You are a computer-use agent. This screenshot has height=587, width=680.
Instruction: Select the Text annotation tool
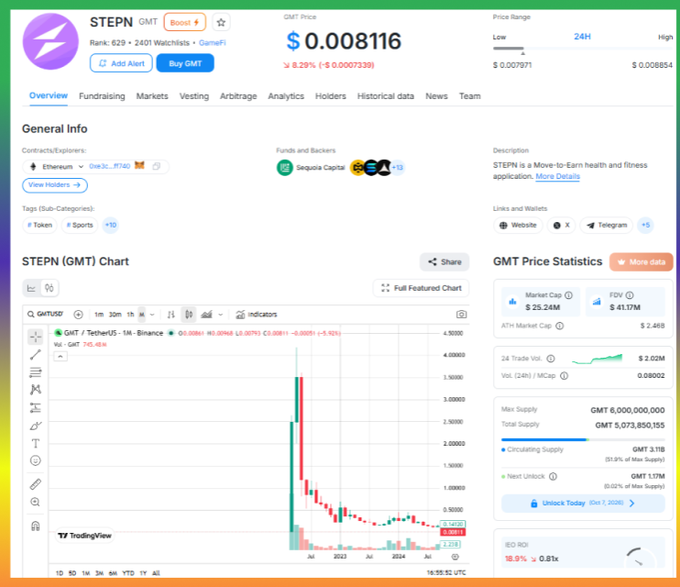(x=35, y=443)
